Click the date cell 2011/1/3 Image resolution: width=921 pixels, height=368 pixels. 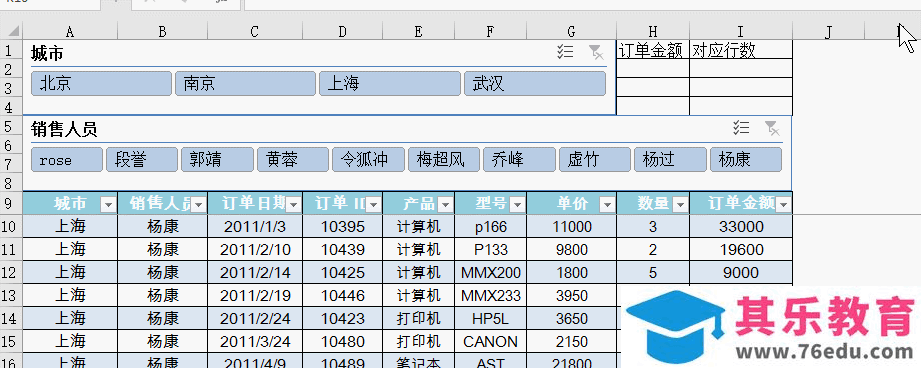point(255,227)
